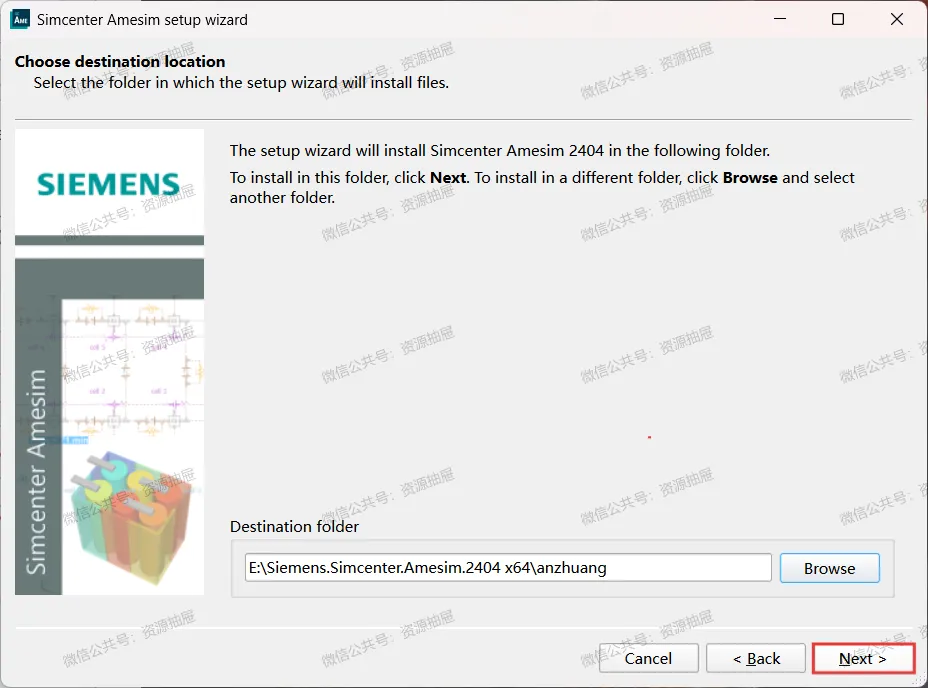Close the Simcenter Amesim setup wizard
The height and width of the screenshot is (688, 928).
[x=897, y=19]
